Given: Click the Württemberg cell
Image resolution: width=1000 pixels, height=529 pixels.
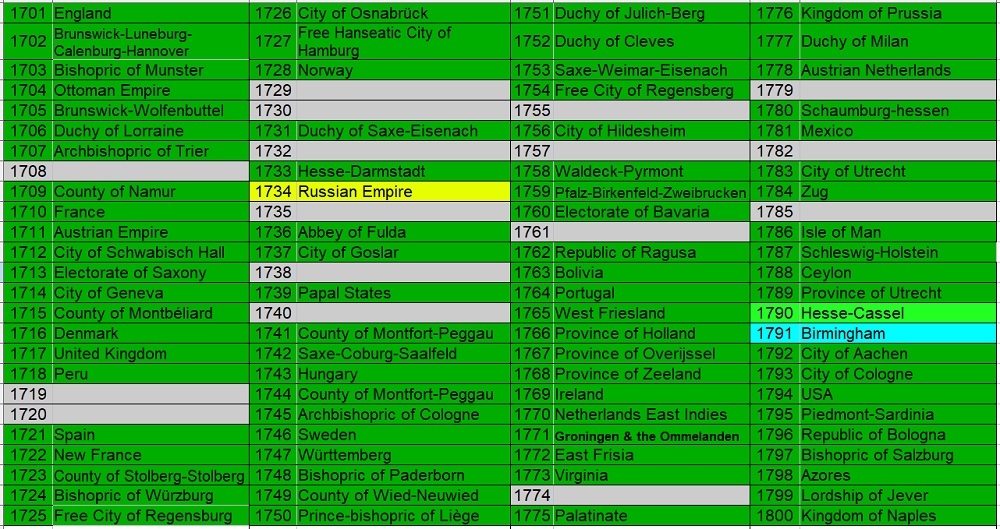Looking at the screenshot, I should [403, 455].
